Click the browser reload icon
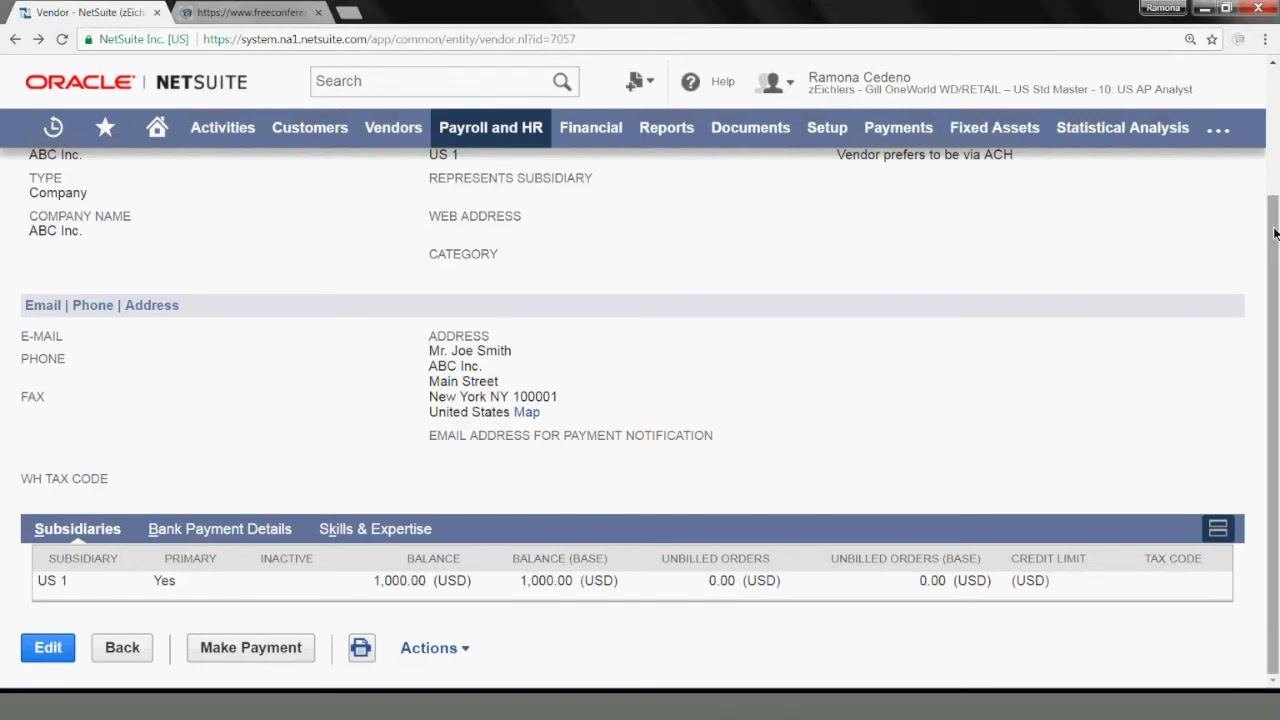The height and width of the screenshot is (720, 1280). click(x=62, y=39)
